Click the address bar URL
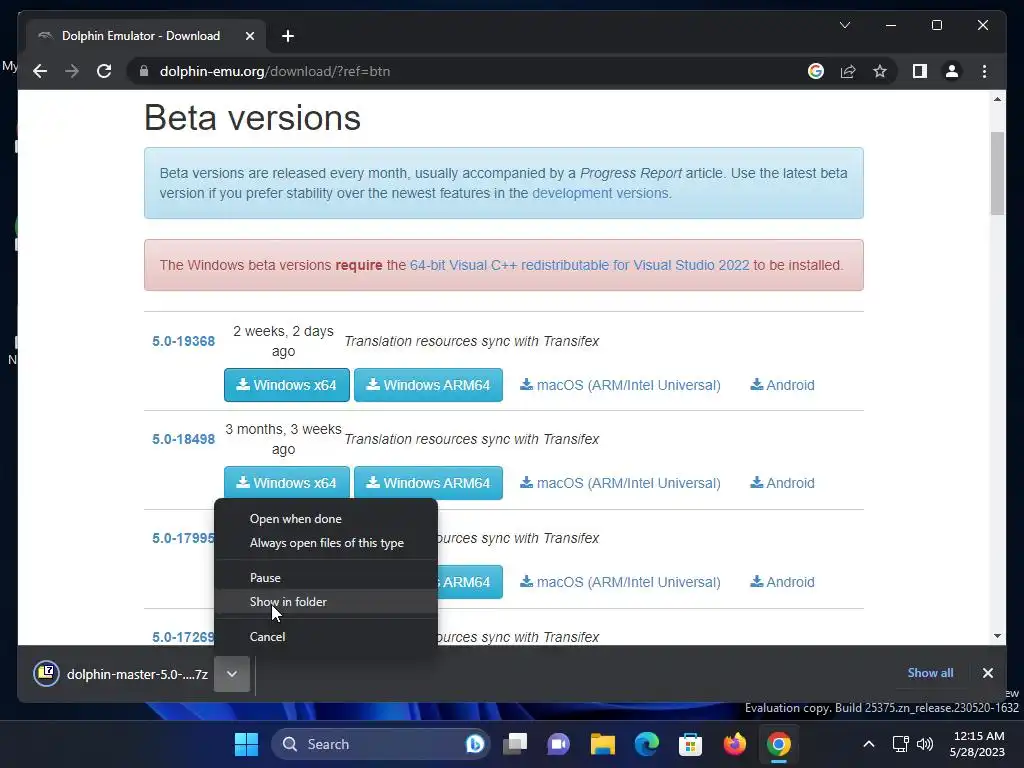1024x768 pixels. click(274, 71)
